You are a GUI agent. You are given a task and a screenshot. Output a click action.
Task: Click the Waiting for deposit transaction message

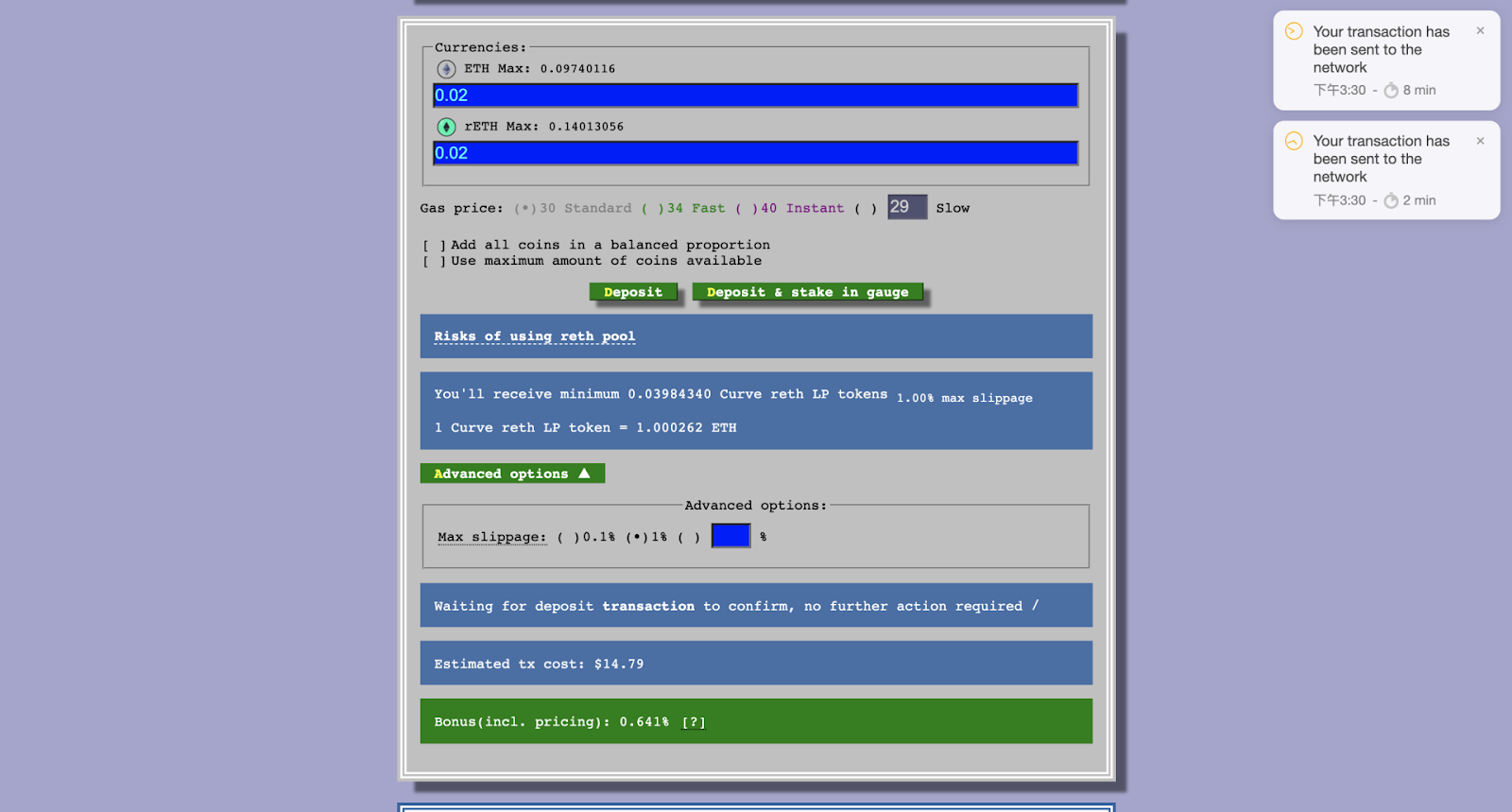[736, 606]
